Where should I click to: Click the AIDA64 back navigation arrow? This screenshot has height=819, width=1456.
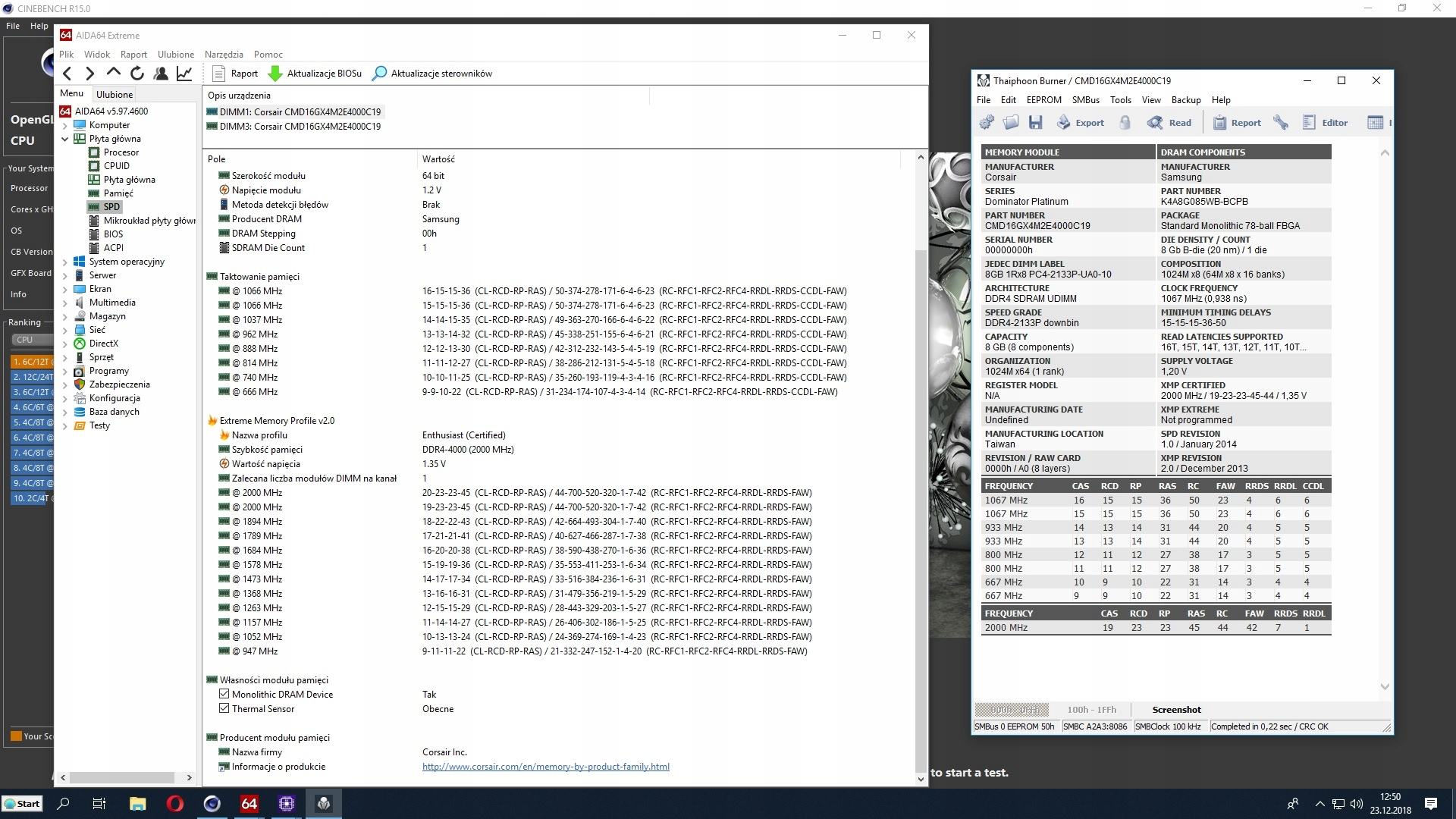coord(67,74)
